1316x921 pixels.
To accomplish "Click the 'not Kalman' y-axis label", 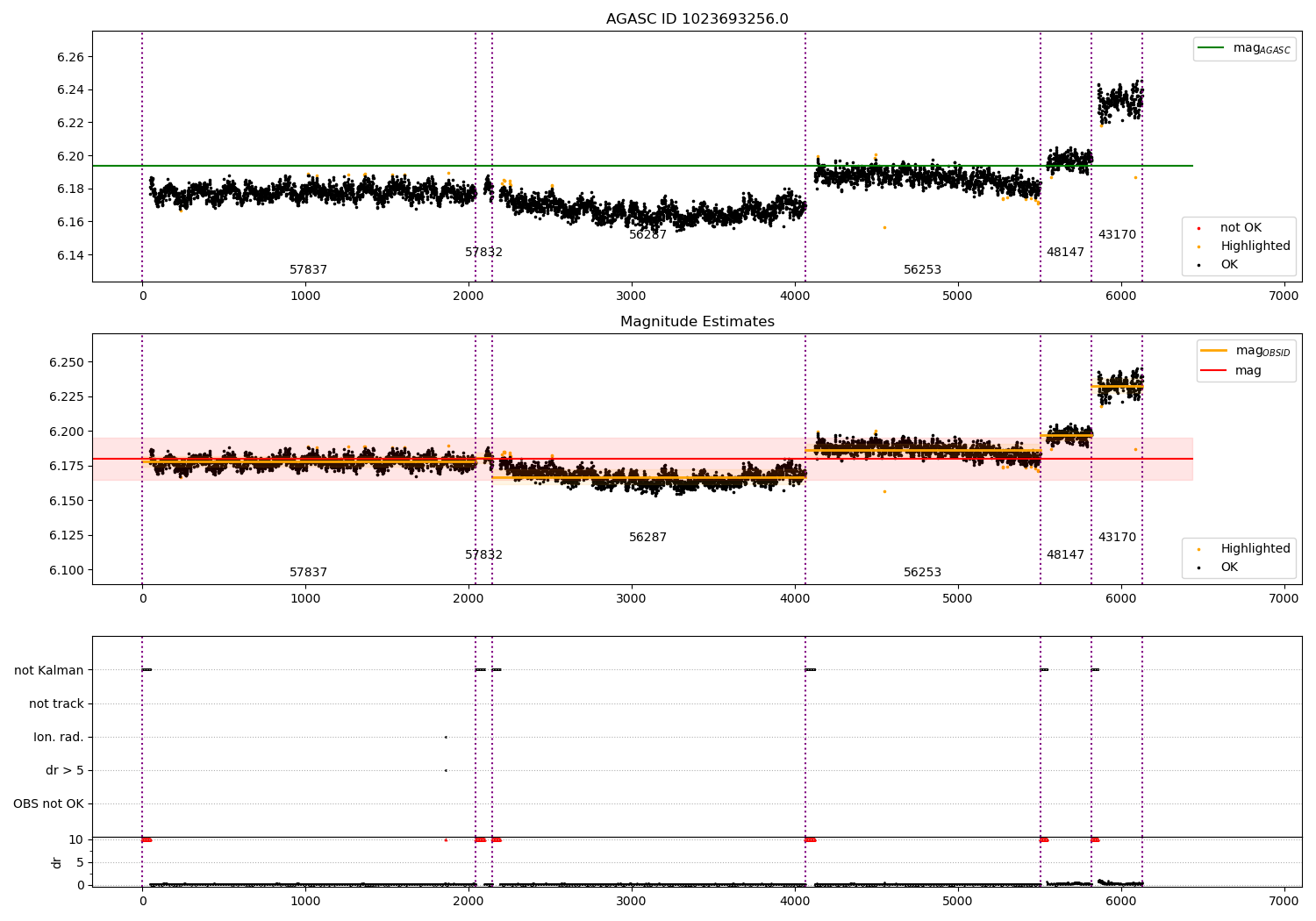I will point(49,671).
